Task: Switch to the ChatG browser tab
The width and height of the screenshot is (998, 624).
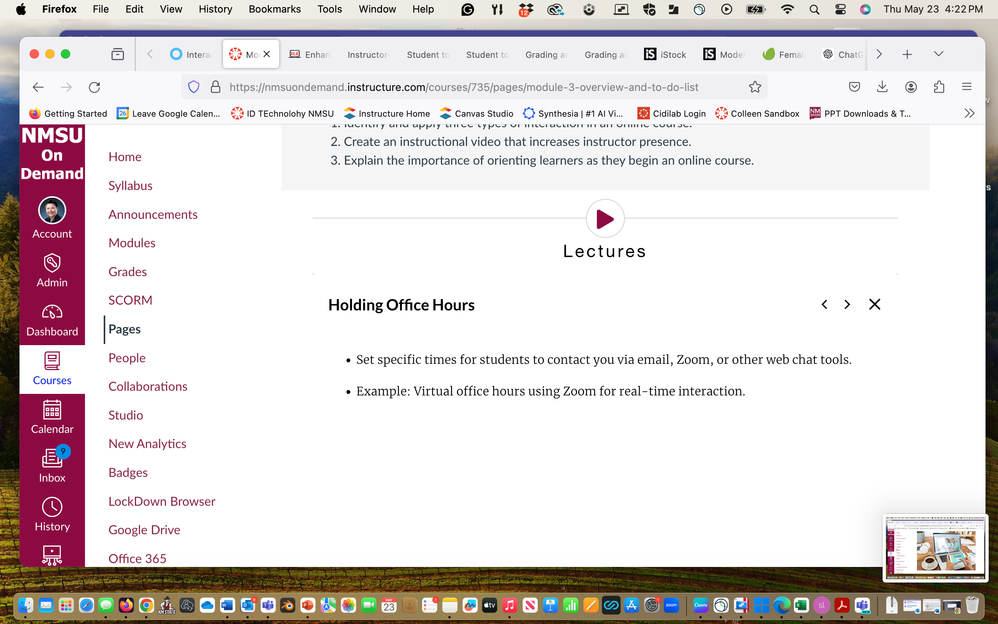Action: pyautogui.click(x=843, y=55)
